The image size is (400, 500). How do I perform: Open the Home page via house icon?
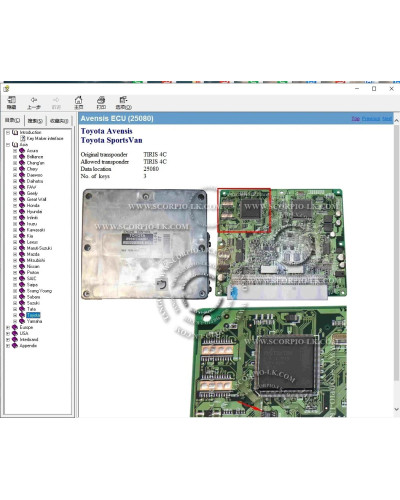pos(78,100)
